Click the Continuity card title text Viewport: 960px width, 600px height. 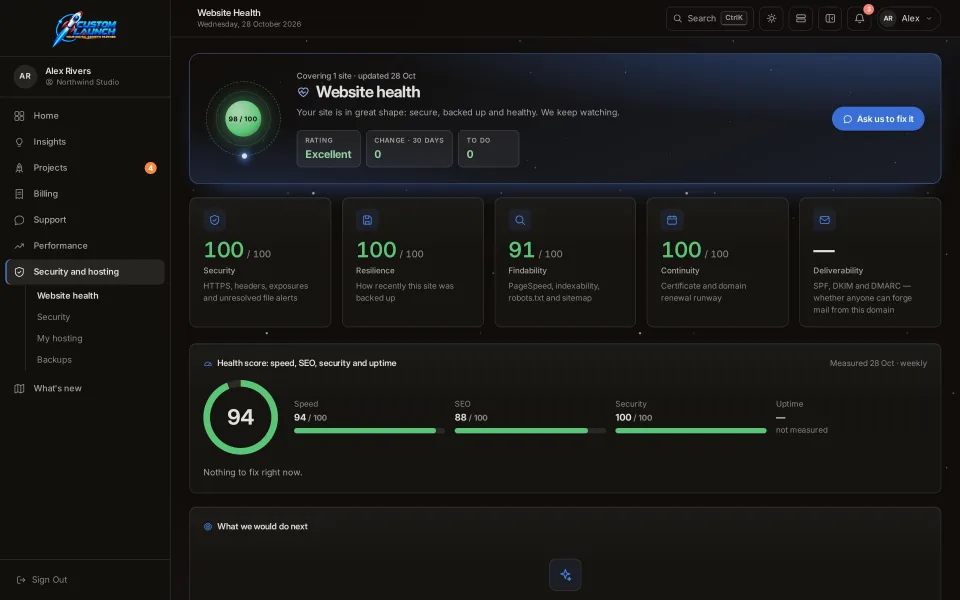pos(680,271)
